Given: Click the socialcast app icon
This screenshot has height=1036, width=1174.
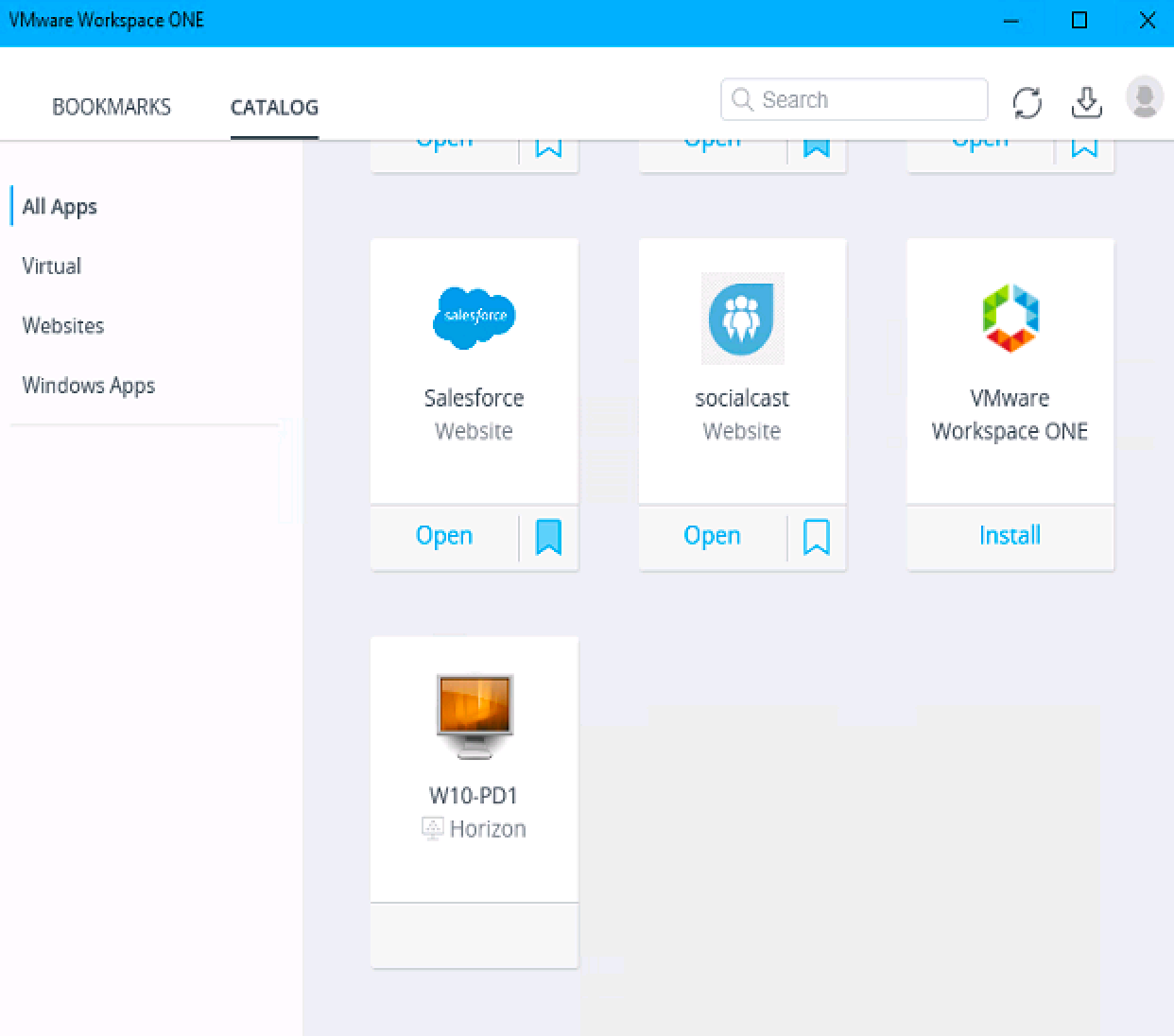Looking at the screenshot, I should pyautogui.click(x=742, y=319).
